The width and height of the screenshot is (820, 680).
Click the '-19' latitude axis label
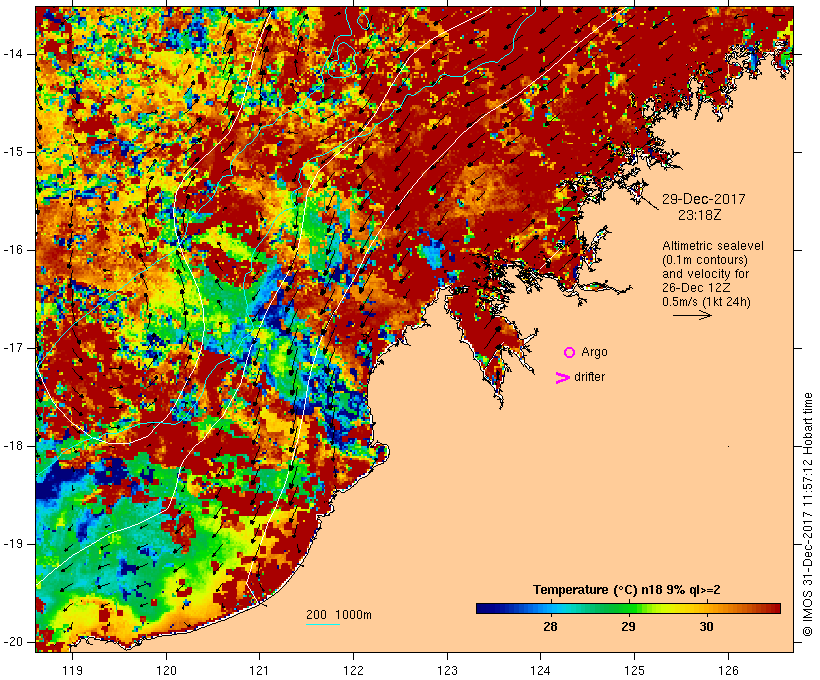point(13,544)
